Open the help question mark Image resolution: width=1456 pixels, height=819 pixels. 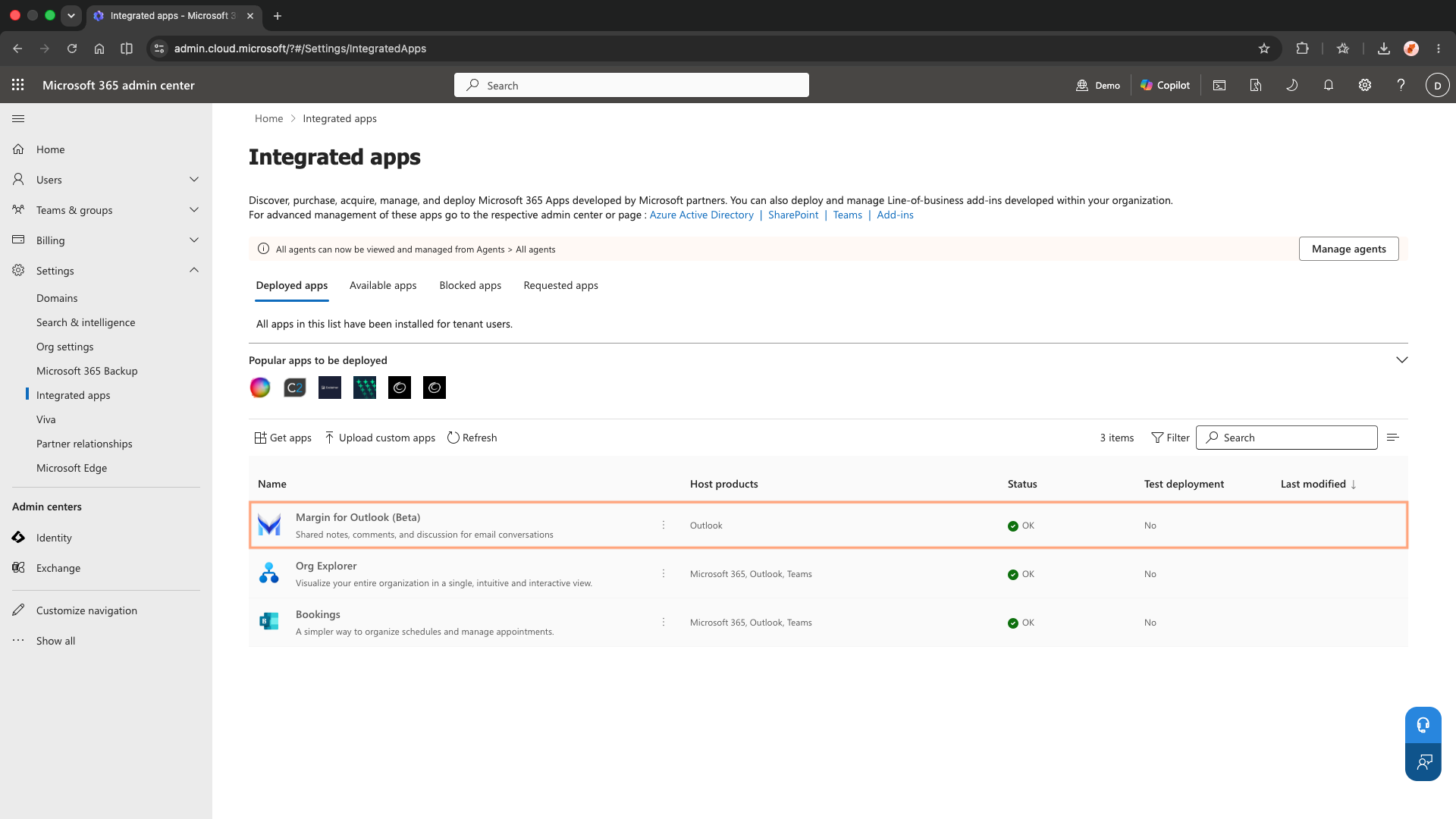(x=1401, y=85)
